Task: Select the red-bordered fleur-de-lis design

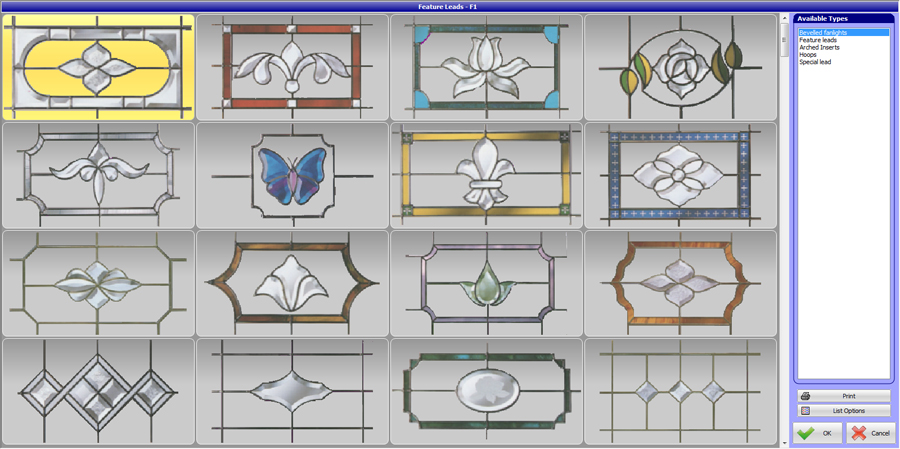Action: 292,68
